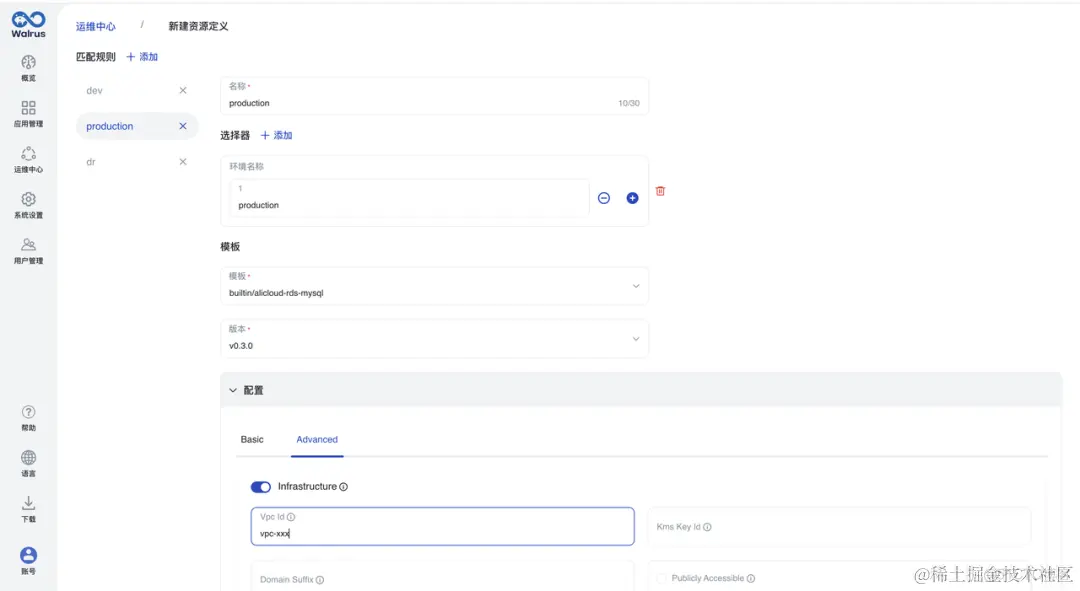Toggle the Infrastructure switch

click(x=260, y=487)
